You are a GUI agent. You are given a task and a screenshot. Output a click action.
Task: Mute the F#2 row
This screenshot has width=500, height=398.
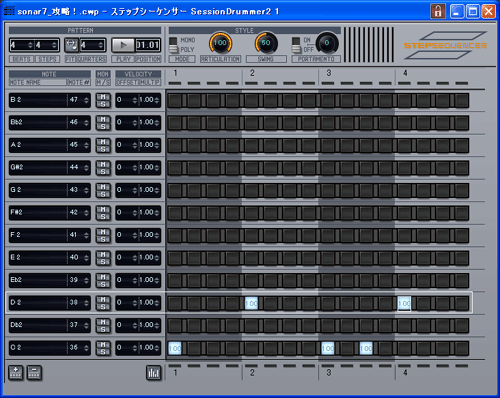click(103, 209)
